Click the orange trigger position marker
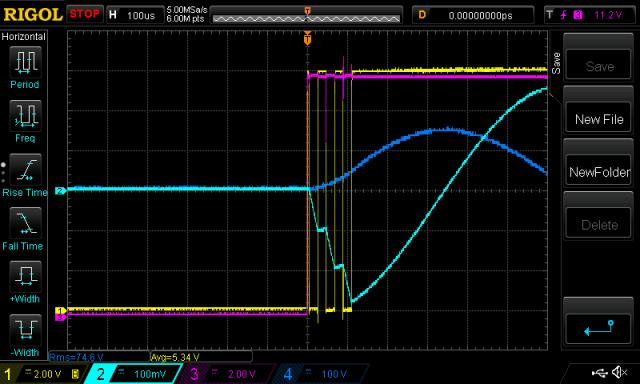640x384 pixels. click(308, 39)
